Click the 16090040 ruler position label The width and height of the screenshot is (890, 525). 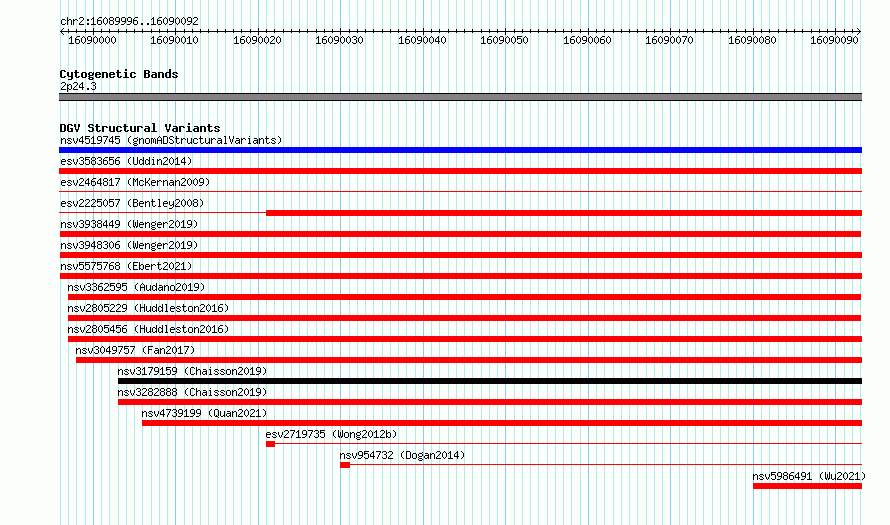[x=422, y=40]
